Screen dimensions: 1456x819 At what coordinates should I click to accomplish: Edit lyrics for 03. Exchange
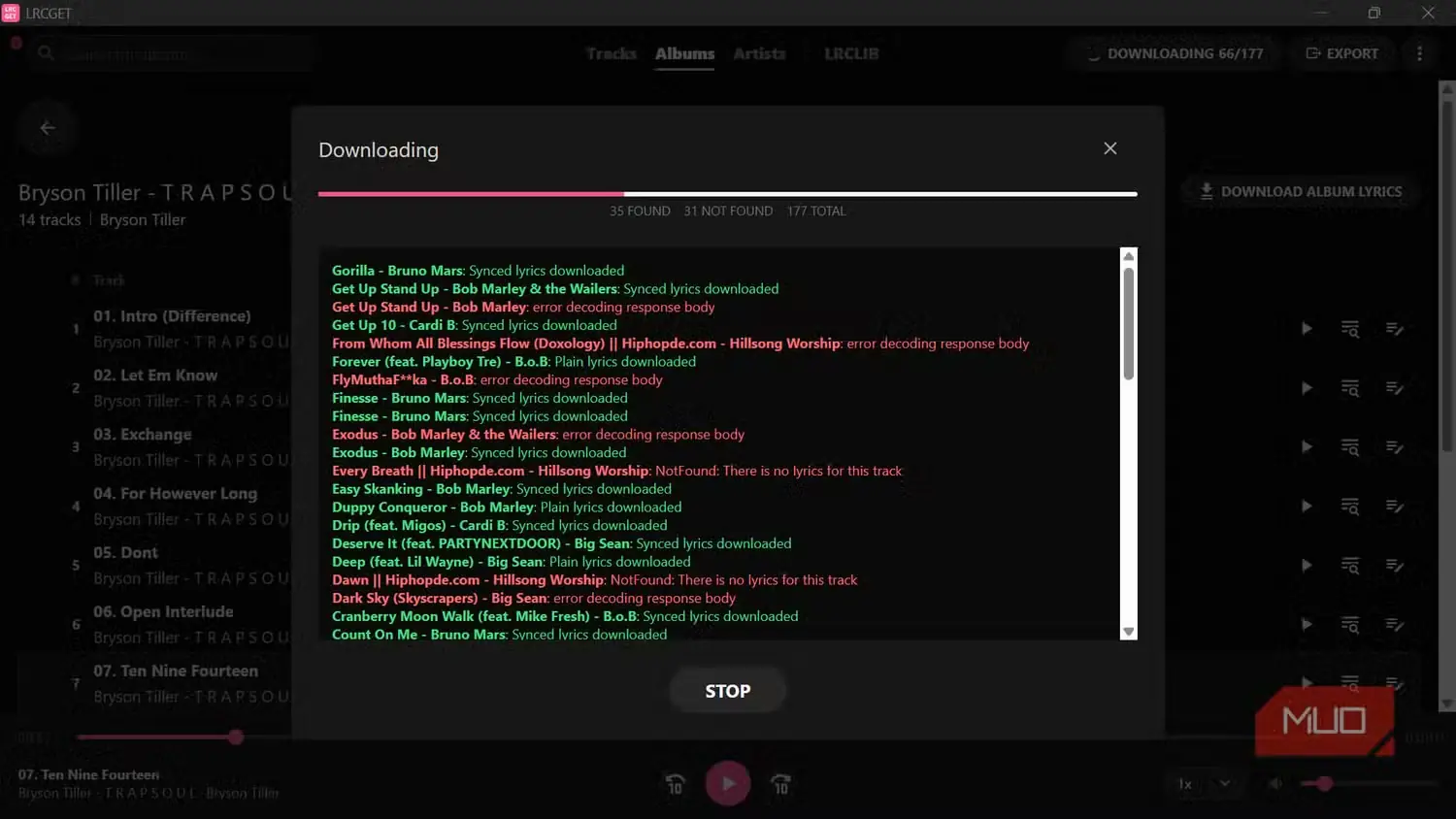pyautogui.click(x=1395, y=447)
